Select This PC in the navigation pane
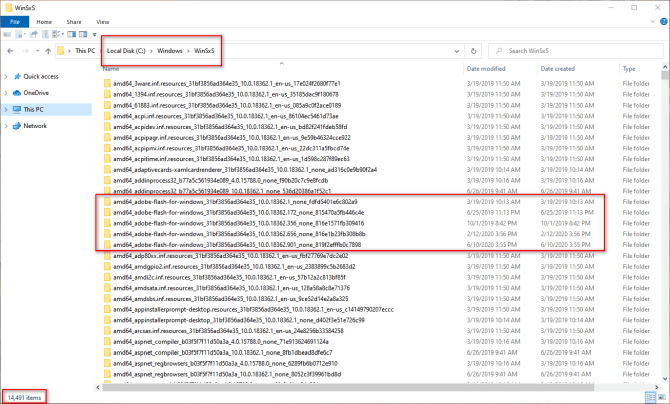Viewport: 670px width, 404px height. pyautogui.click(x=33, y=109)
